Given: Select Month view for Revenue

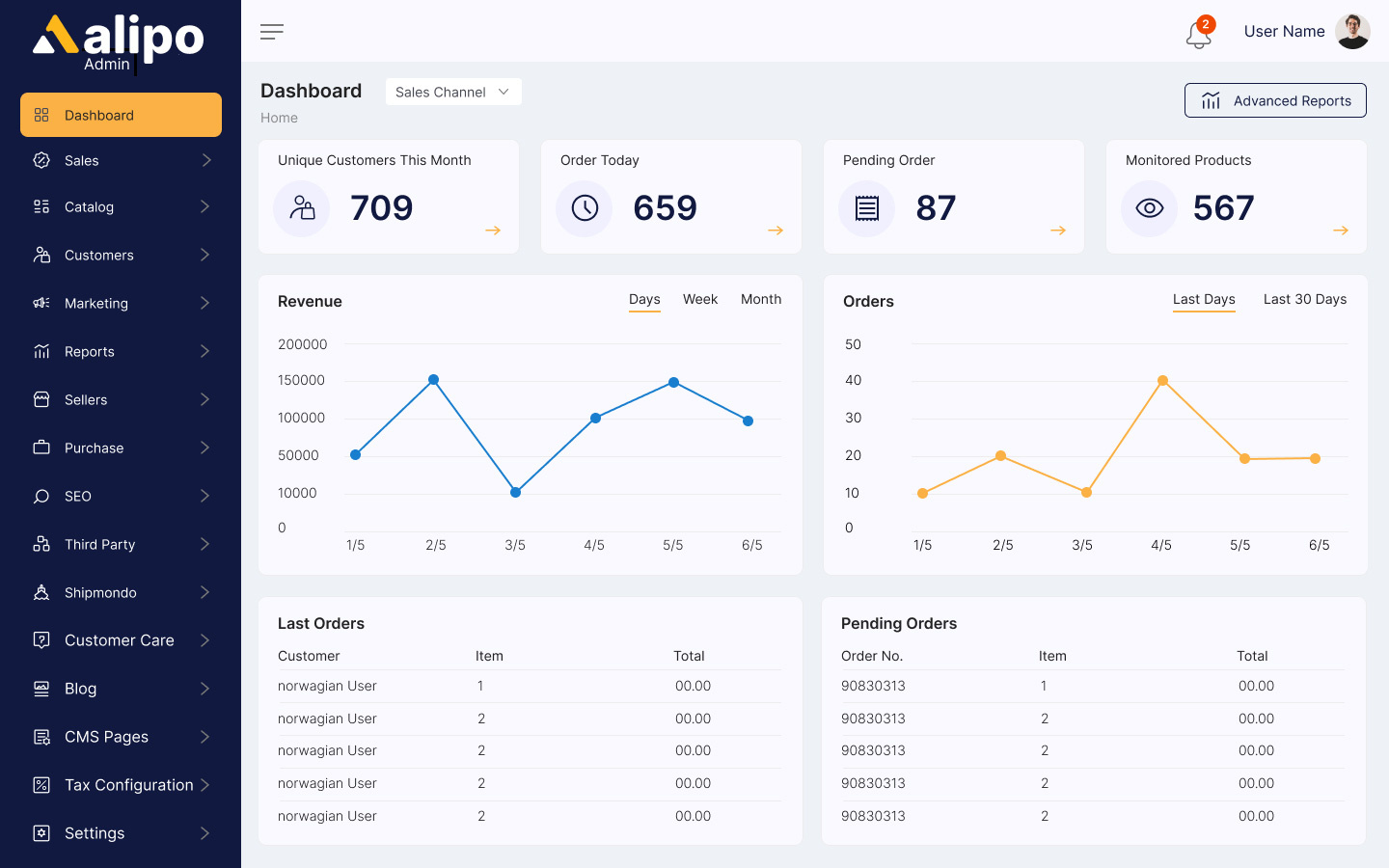Looking at the screenshot, I should (760, 300).
